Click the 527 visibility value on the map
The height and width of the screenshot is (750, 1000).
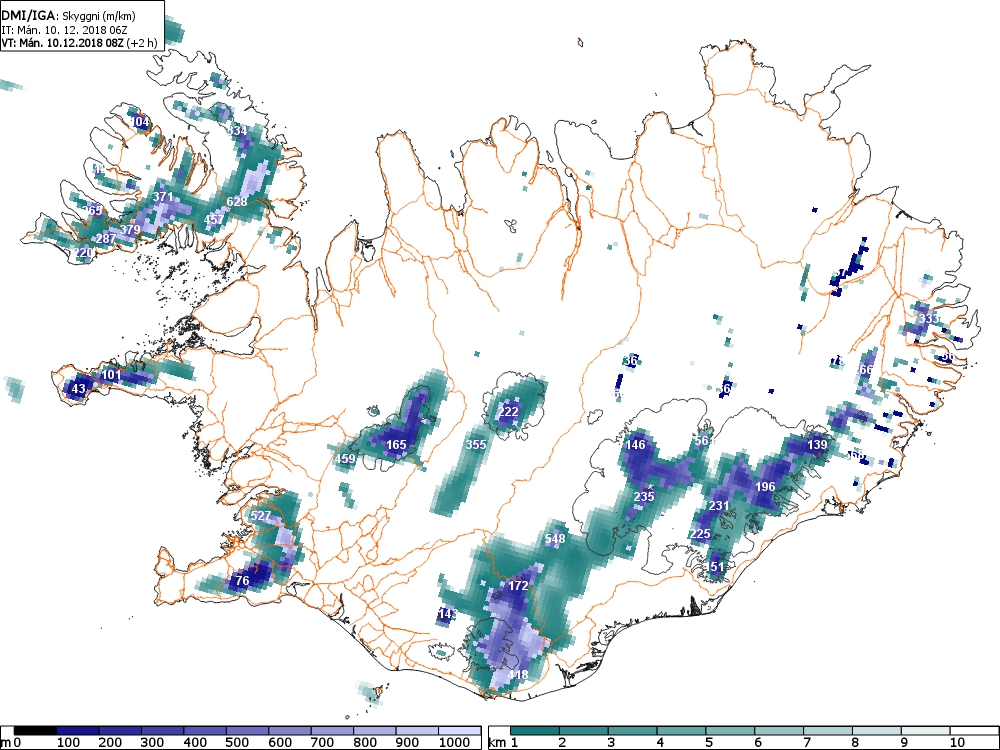click(261, 515)
